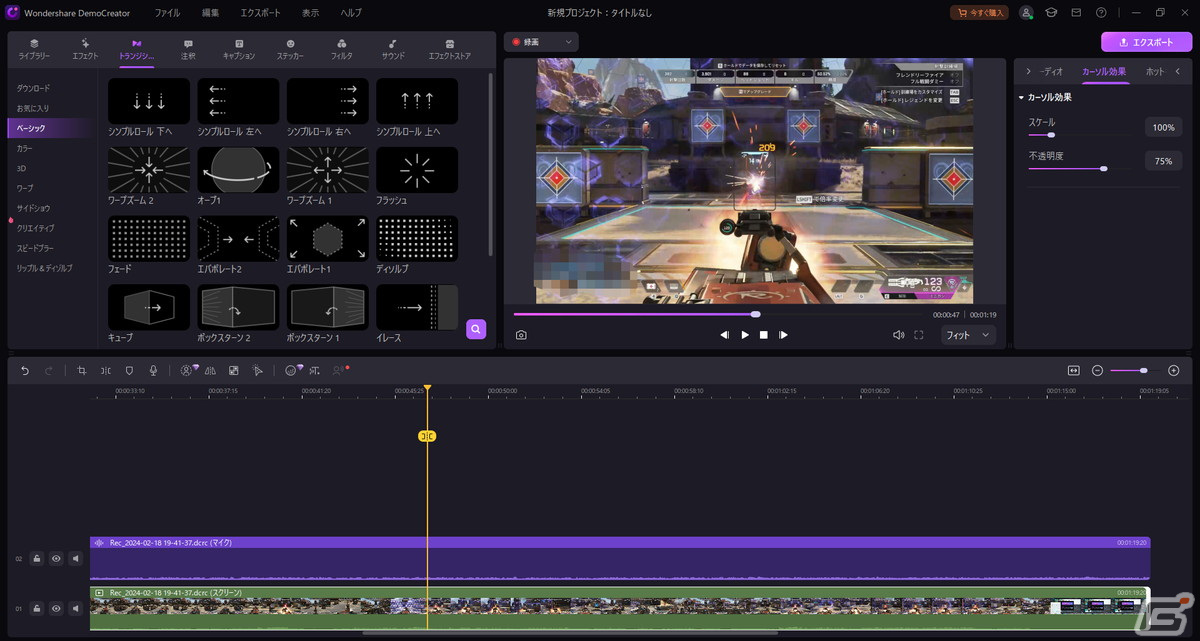Switch to the エフェクト tab
Viewport: 1200px width, 641px height.
[x=85, y=50]
